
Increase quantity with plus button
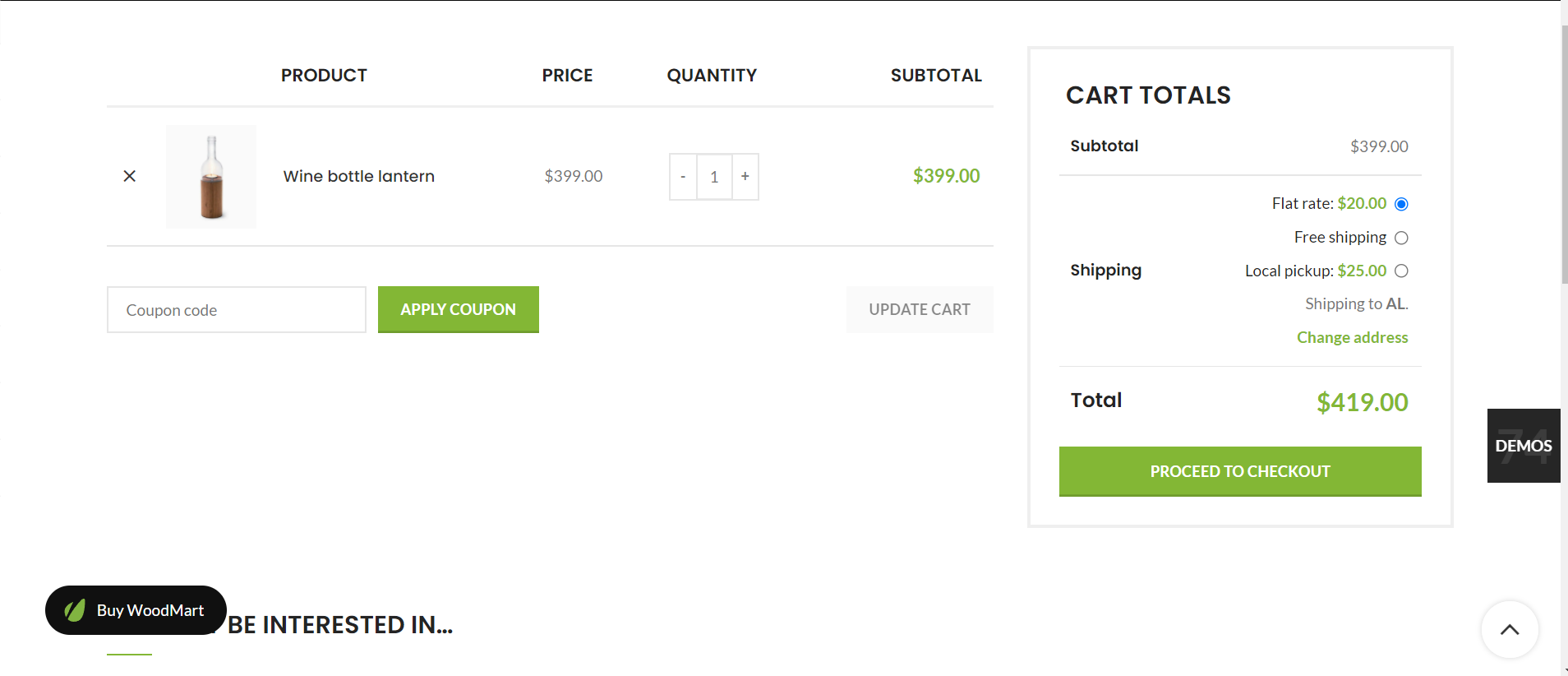[745, 177]
